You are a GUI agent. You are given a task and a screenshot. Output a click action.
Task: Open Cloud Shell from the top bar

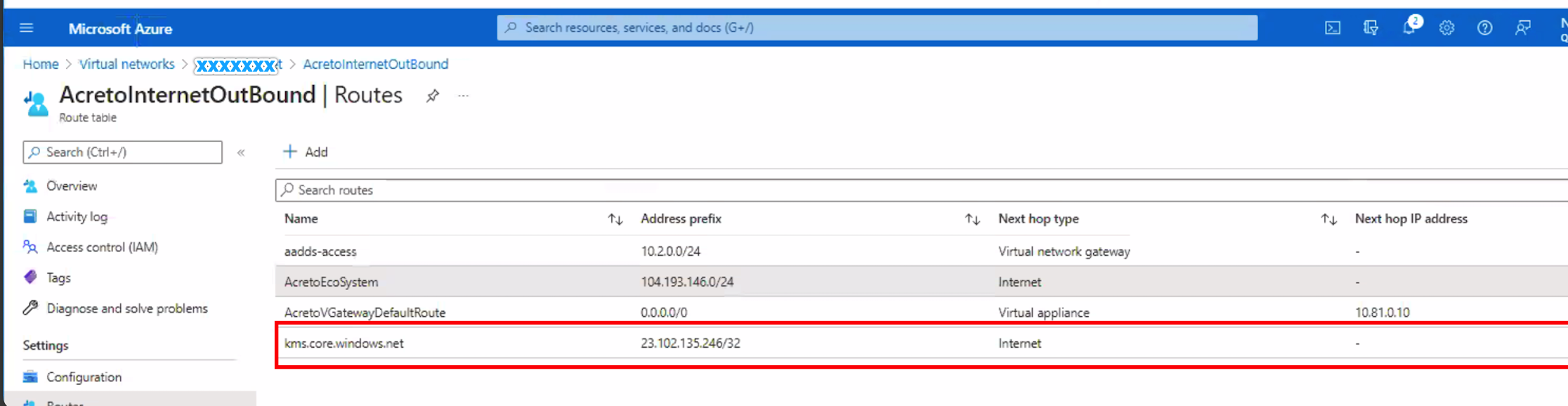point(1332,28)
